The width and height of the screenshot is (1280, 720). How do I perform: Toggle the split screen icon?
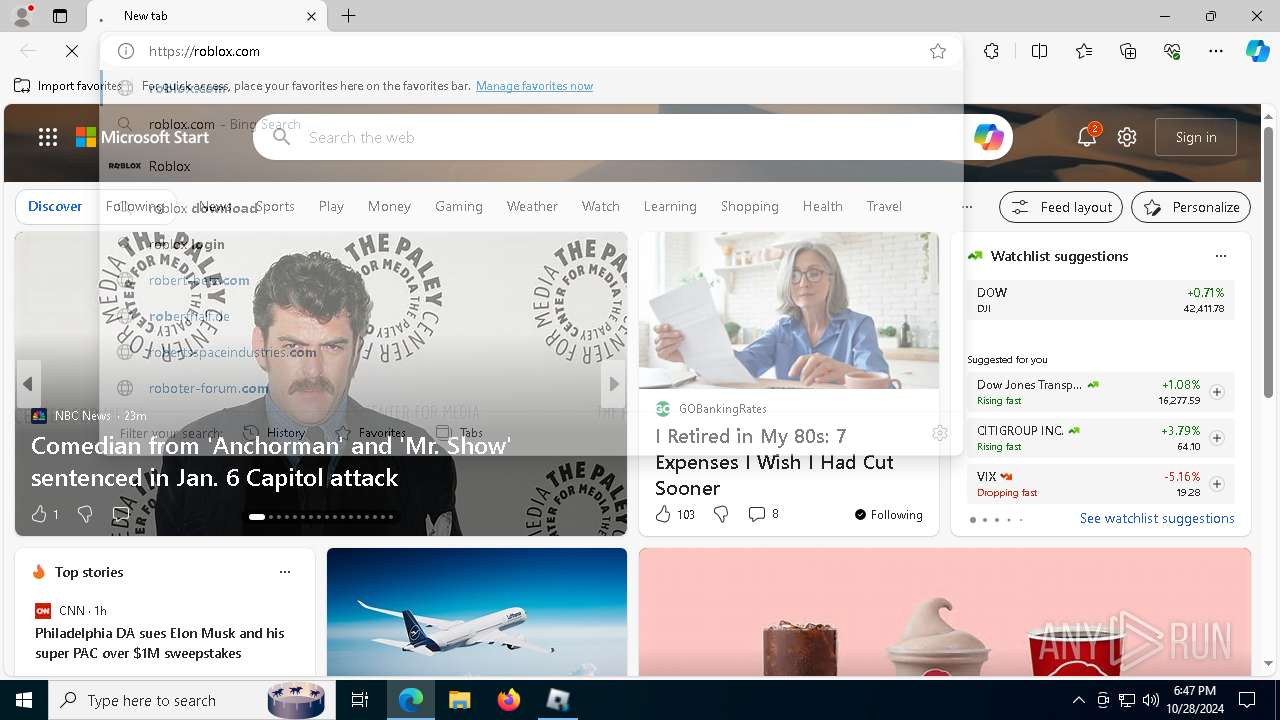[x=1039, y=51]
